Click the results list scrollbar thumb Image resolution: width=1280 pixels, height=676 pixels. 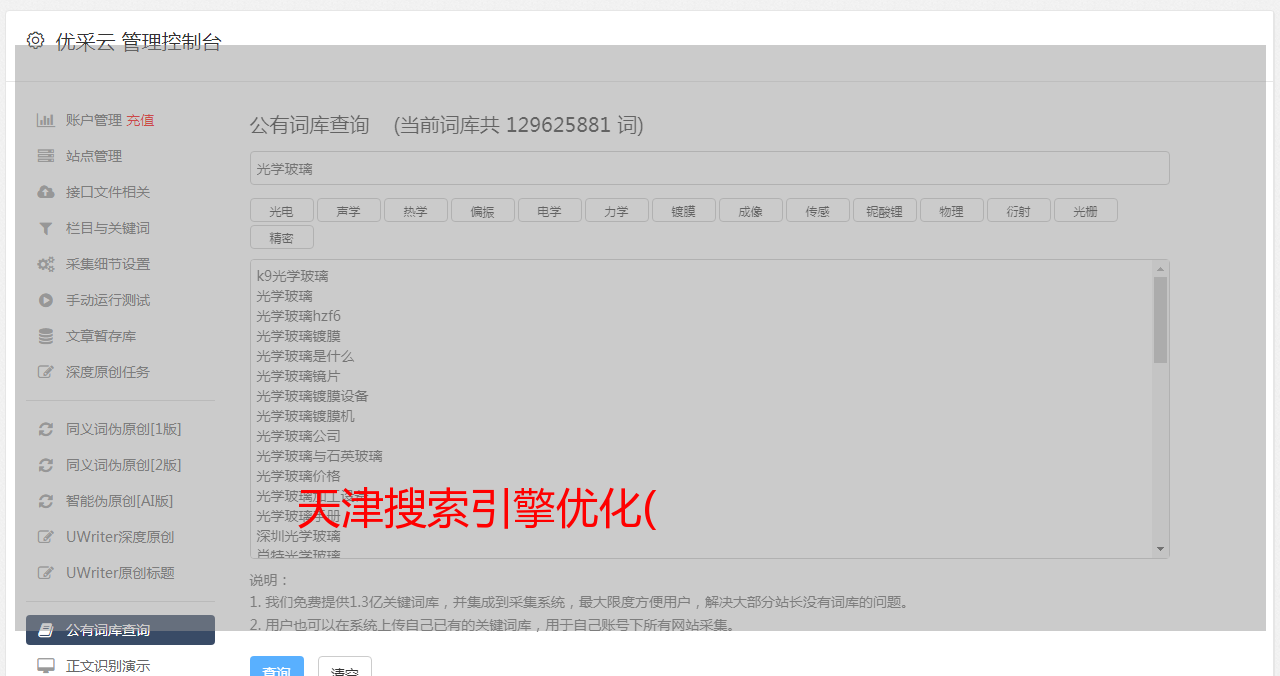pos(1160,320)
